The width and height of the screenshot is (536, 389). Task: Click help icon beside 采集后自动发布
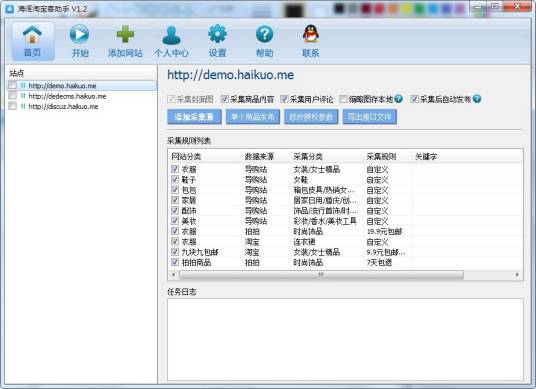coord(477,99)
